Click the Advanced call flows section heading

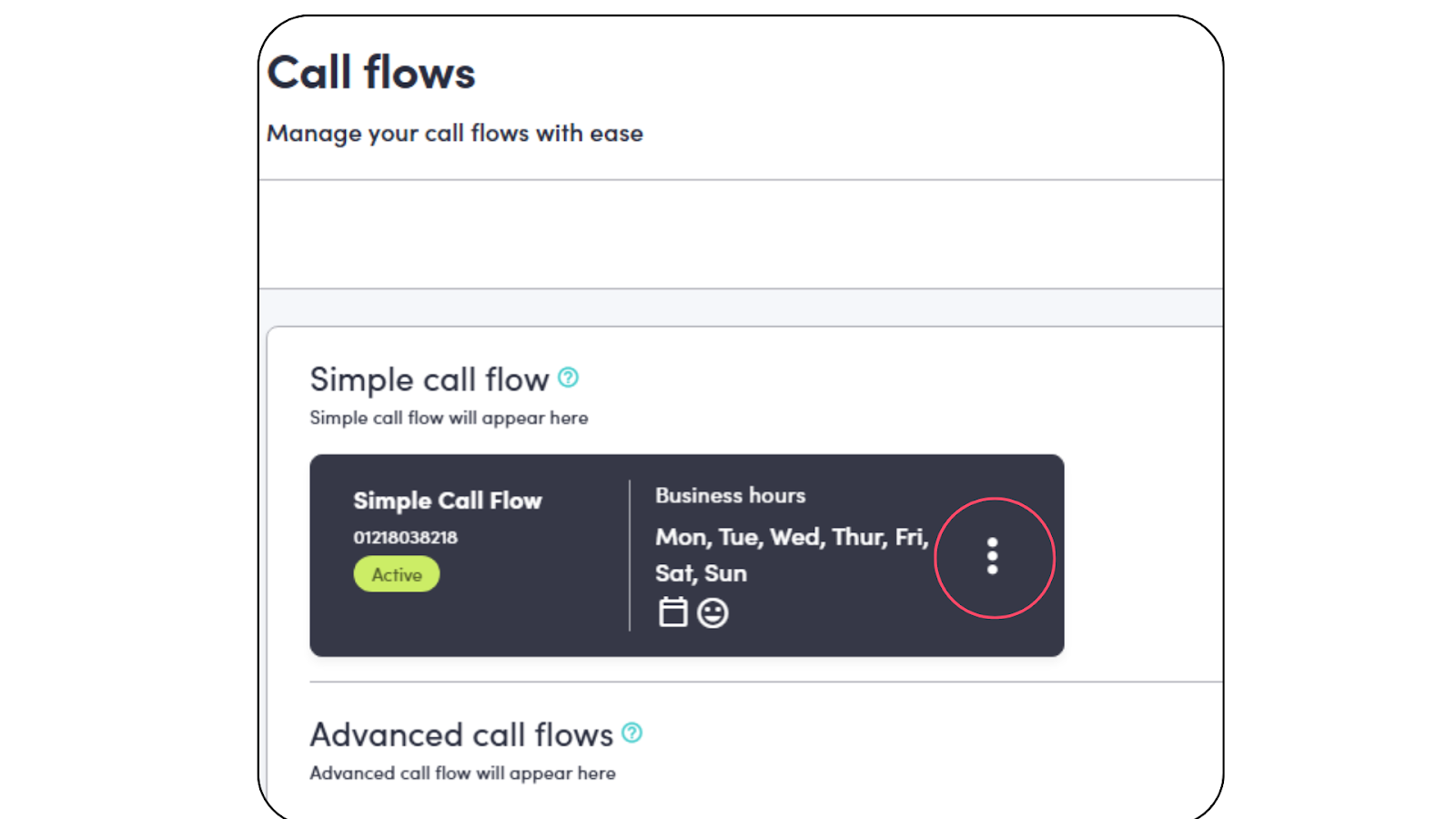(461, 734)
